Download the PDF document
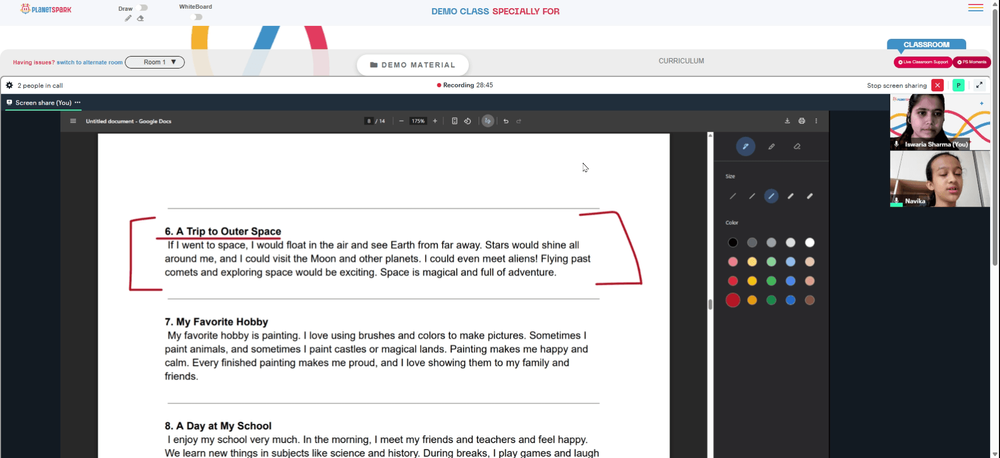 787,121
